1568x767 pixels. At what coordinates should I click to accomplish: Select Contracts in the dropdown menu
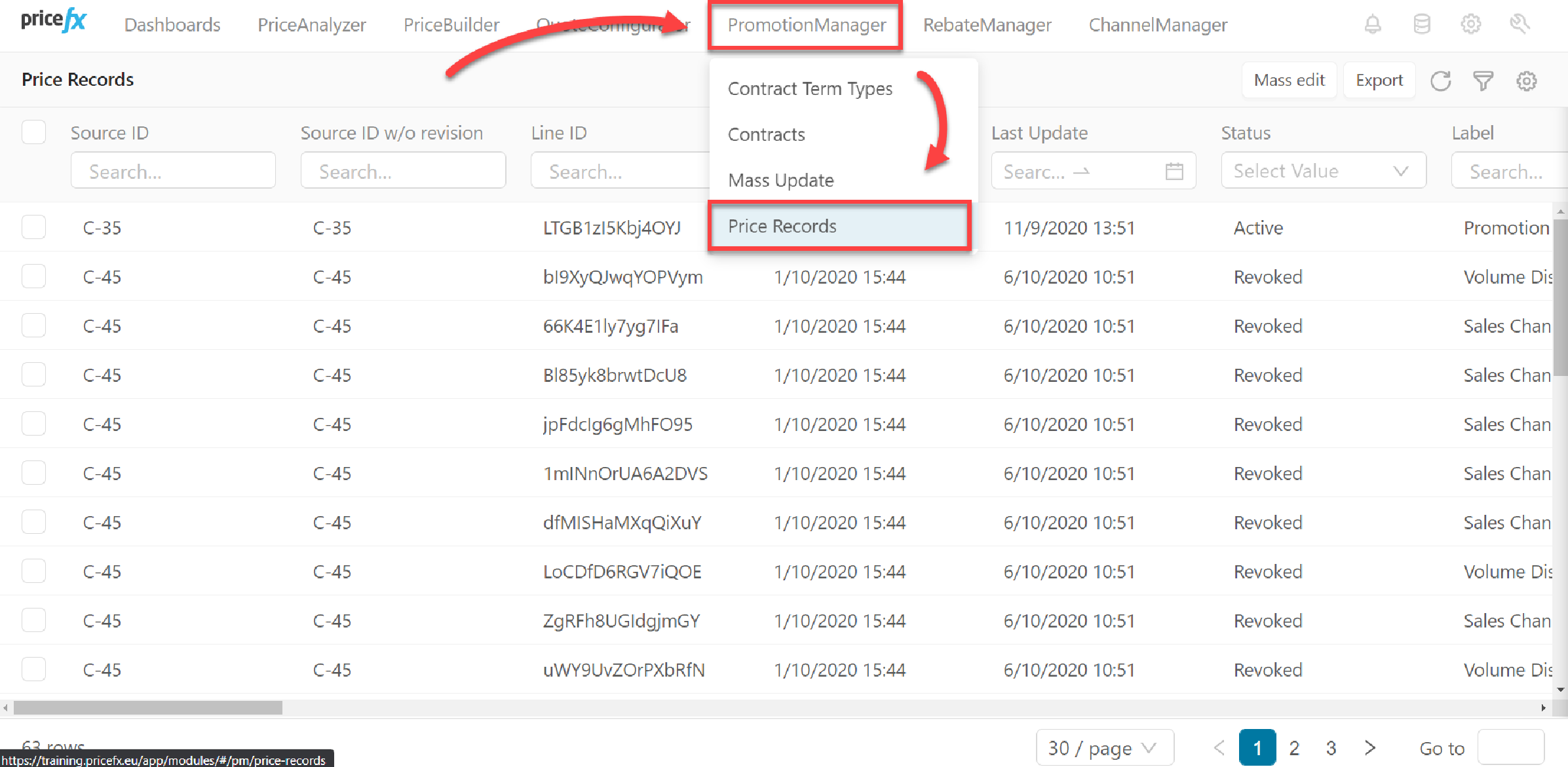(x=766, y=134)
